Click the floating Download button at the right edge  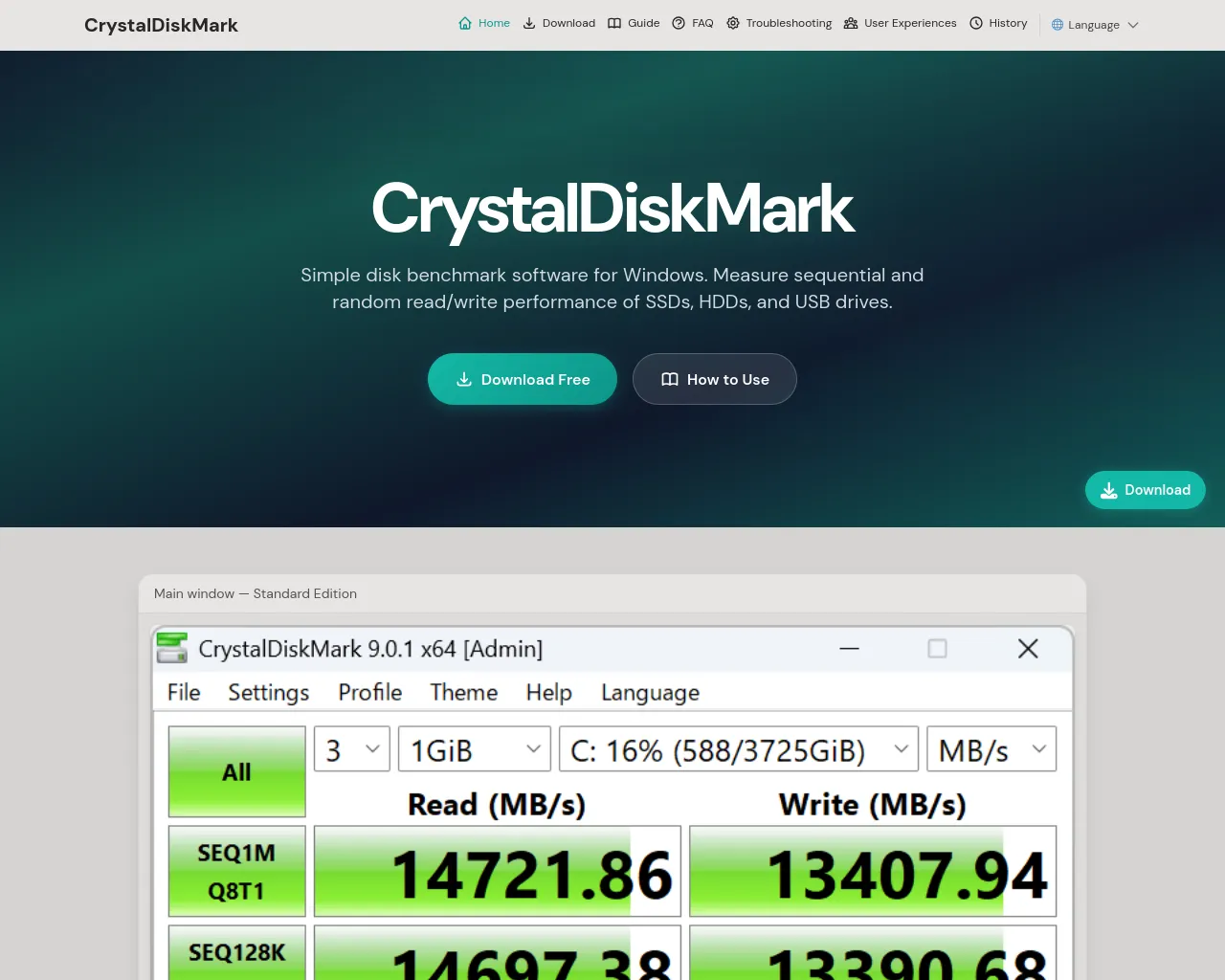(x=1146, y=490)
